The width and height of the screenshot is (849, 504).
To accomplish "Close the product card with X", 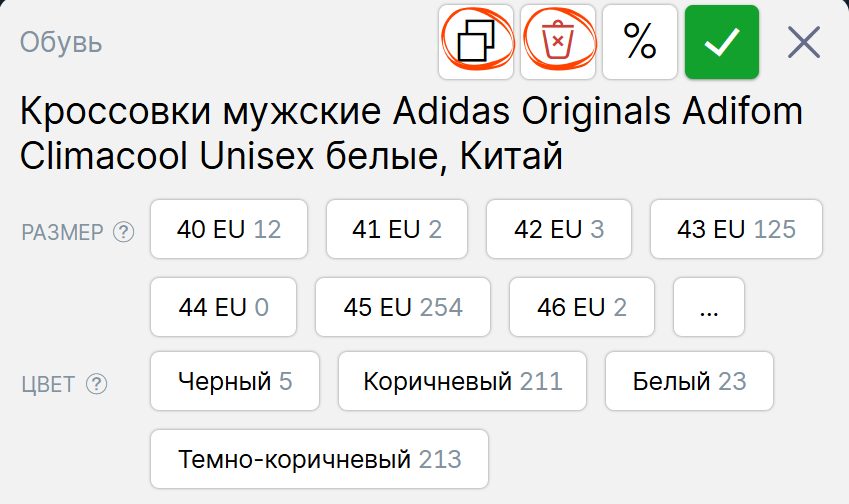I will click(x=803, y=42).
